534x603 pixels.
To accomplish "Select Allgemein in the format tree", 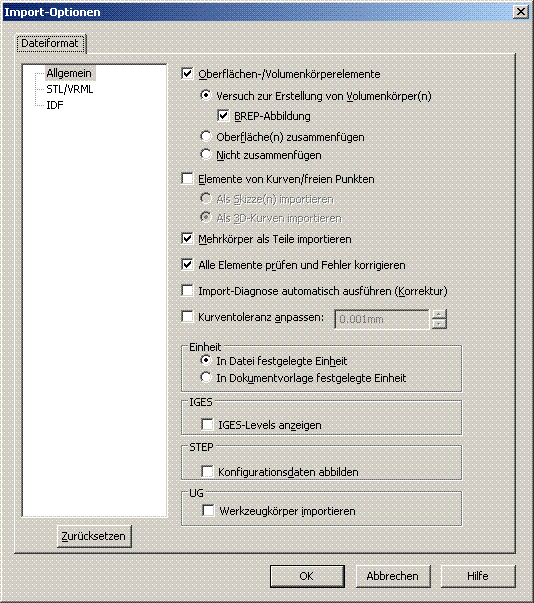I will pyautogui.click(x=69, y=73).
